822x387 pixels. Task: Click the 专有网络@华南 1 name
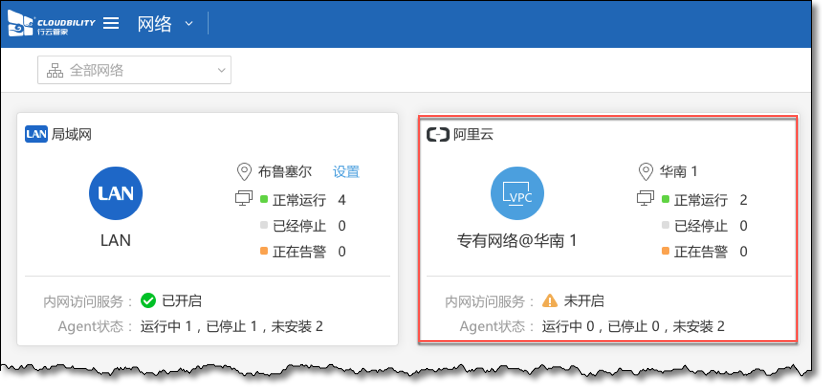pos(517,241)
